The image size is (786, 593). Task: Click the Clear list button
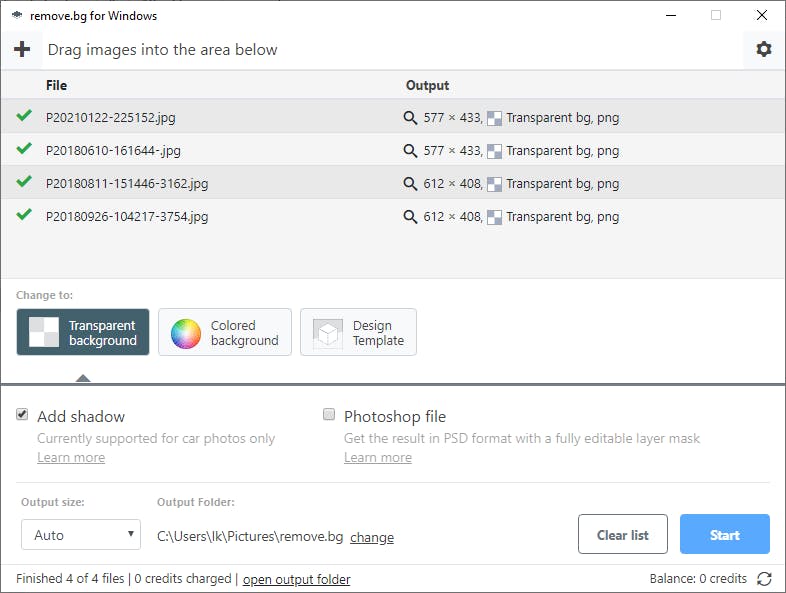click(x=623, y=535)
